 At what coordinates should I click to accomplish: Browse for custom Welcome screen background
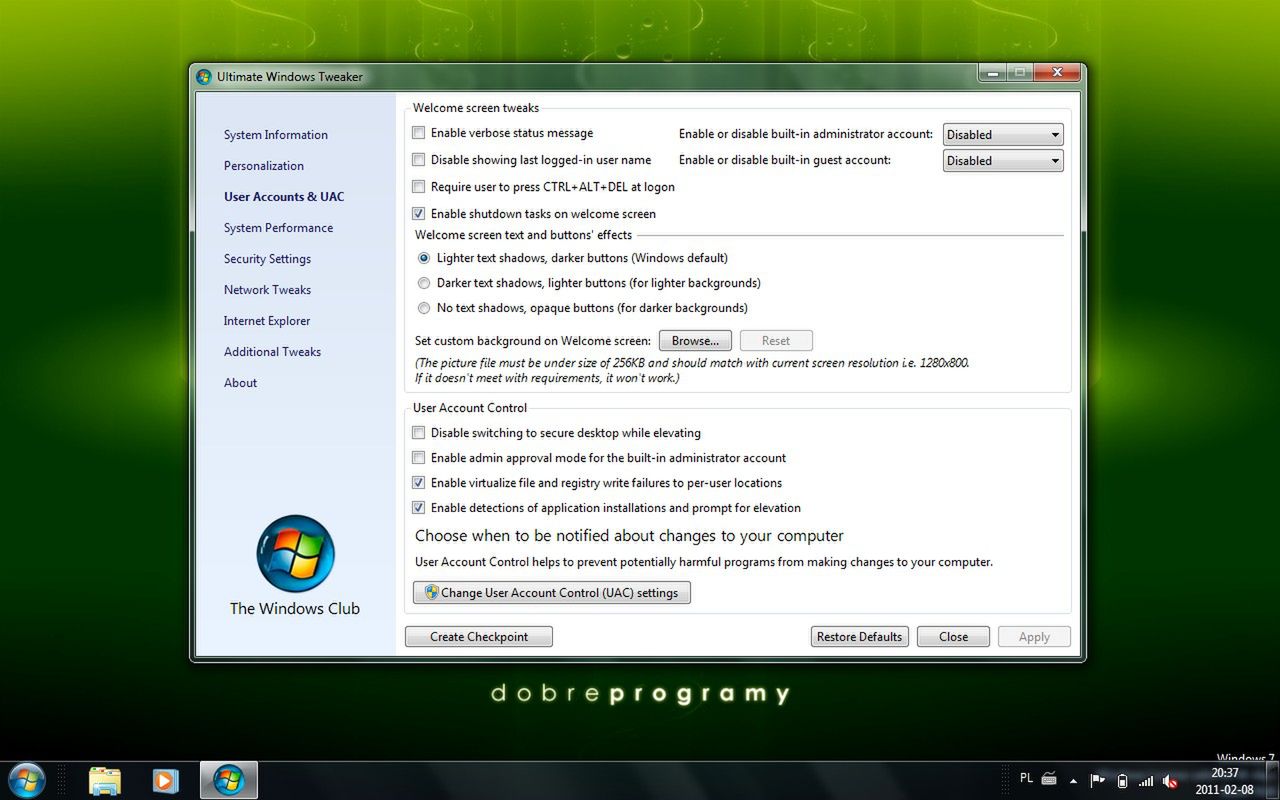pos(694,340)
